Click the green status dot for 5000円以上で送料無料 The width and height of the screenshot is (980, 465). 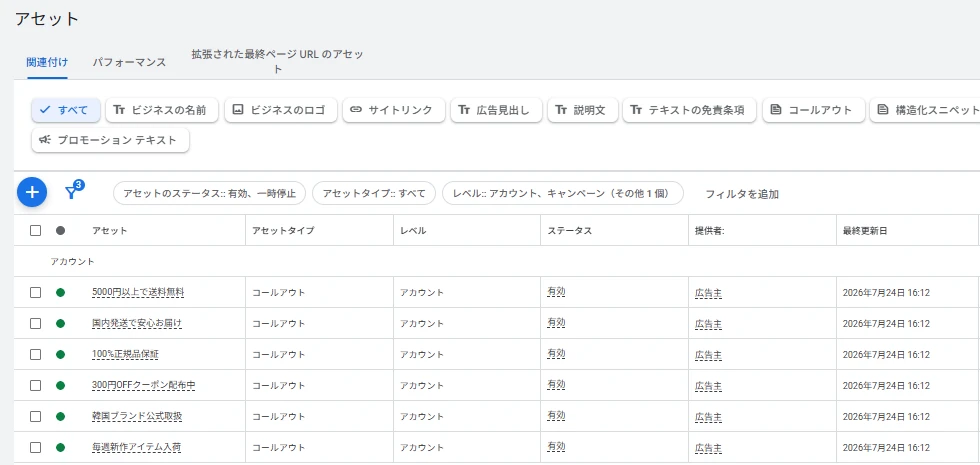[x=60, y=292]
